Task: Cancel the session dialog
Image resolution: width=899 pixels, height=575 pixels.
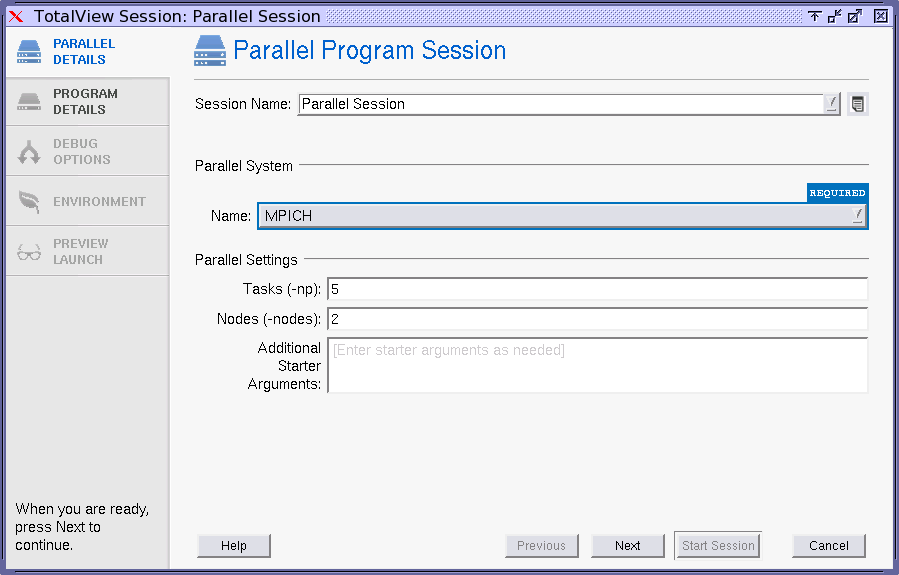Action: (828, 546)
